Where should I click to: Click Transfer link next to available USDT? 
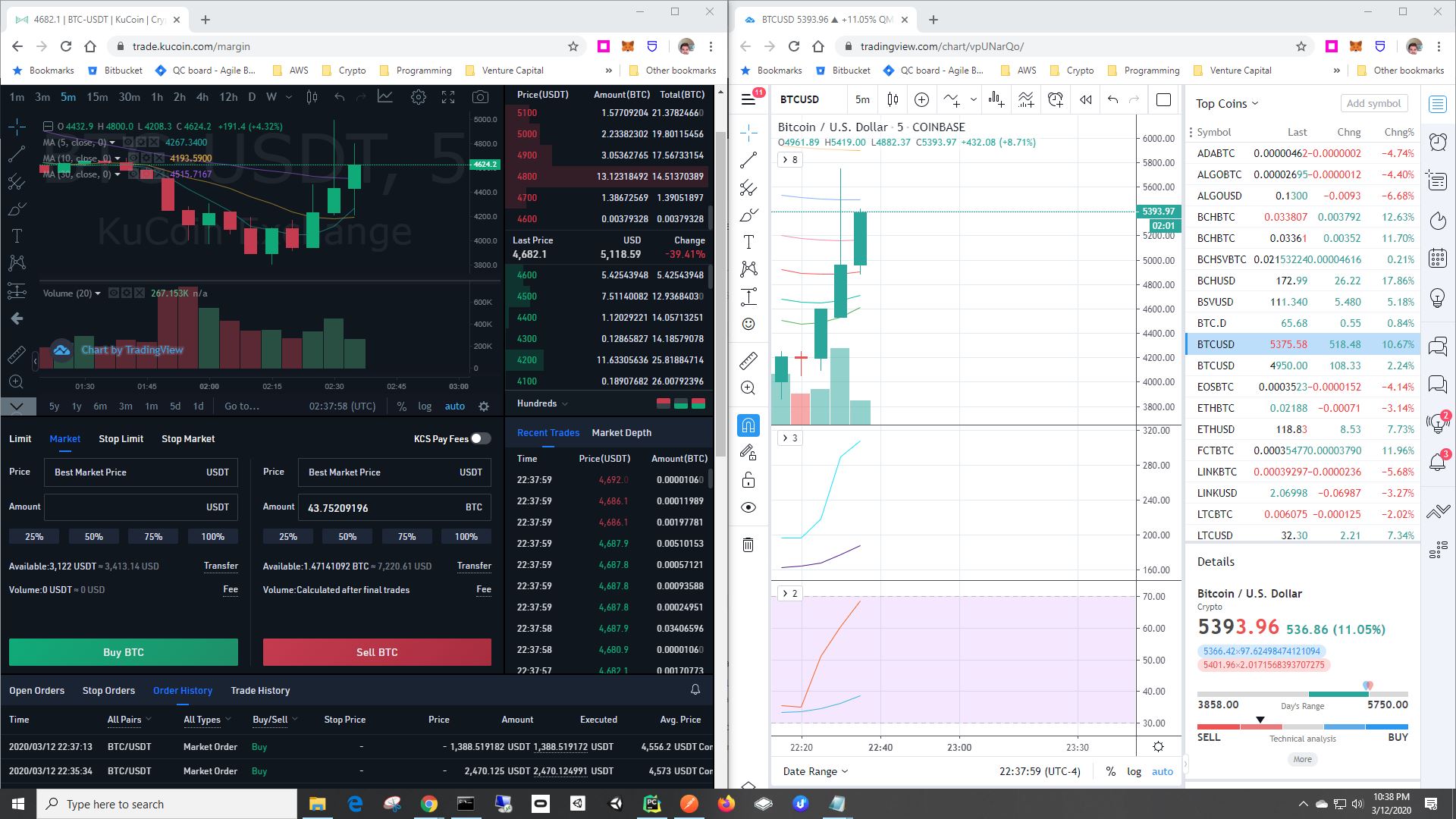pos(221,566)
